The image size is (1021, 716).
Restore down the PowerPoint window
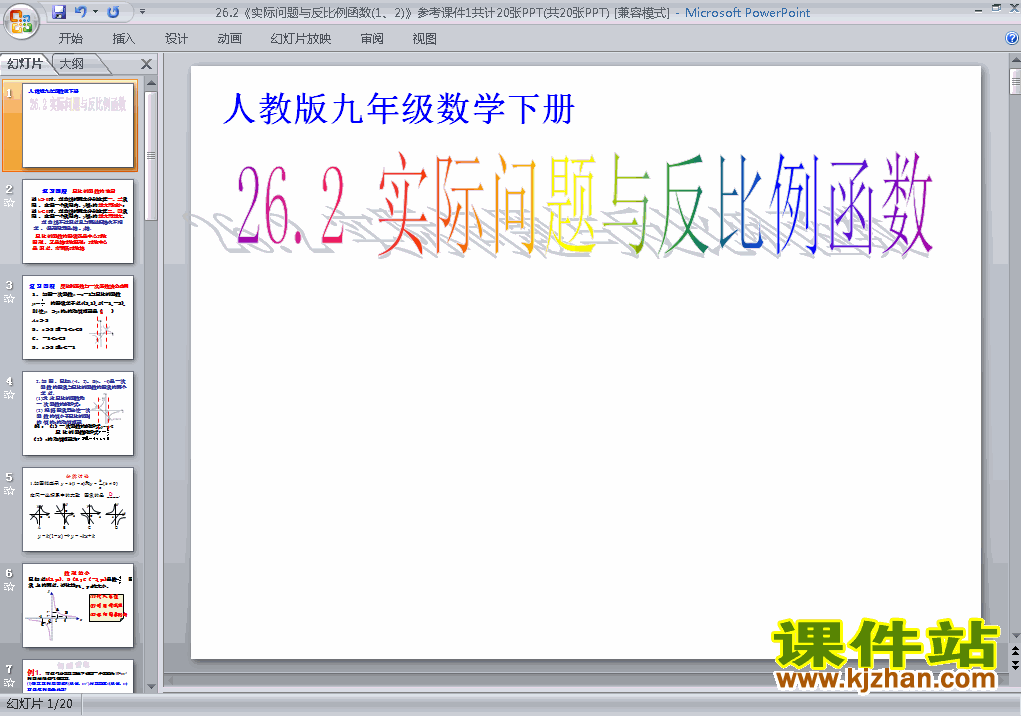[996, 8]
